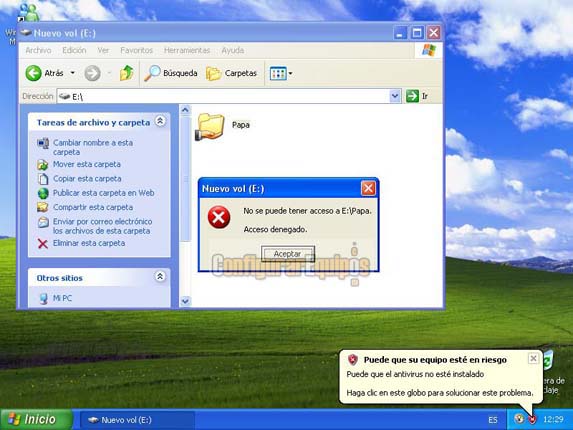Click the rename folder task icon

click(43, 143)
